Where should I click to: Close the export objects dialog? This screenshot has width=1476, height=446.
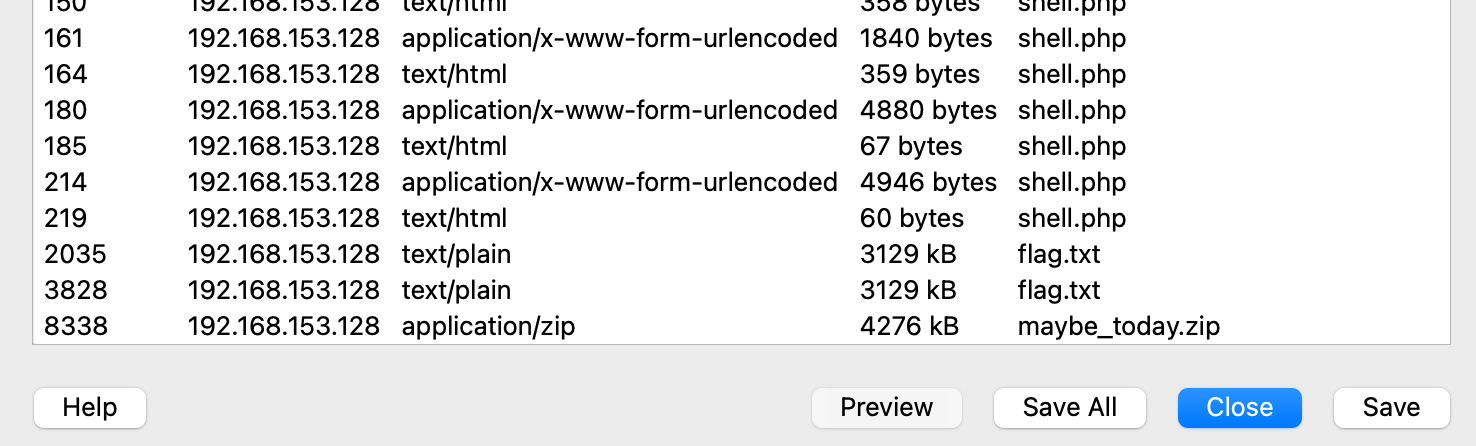[x=1239, y=408]
